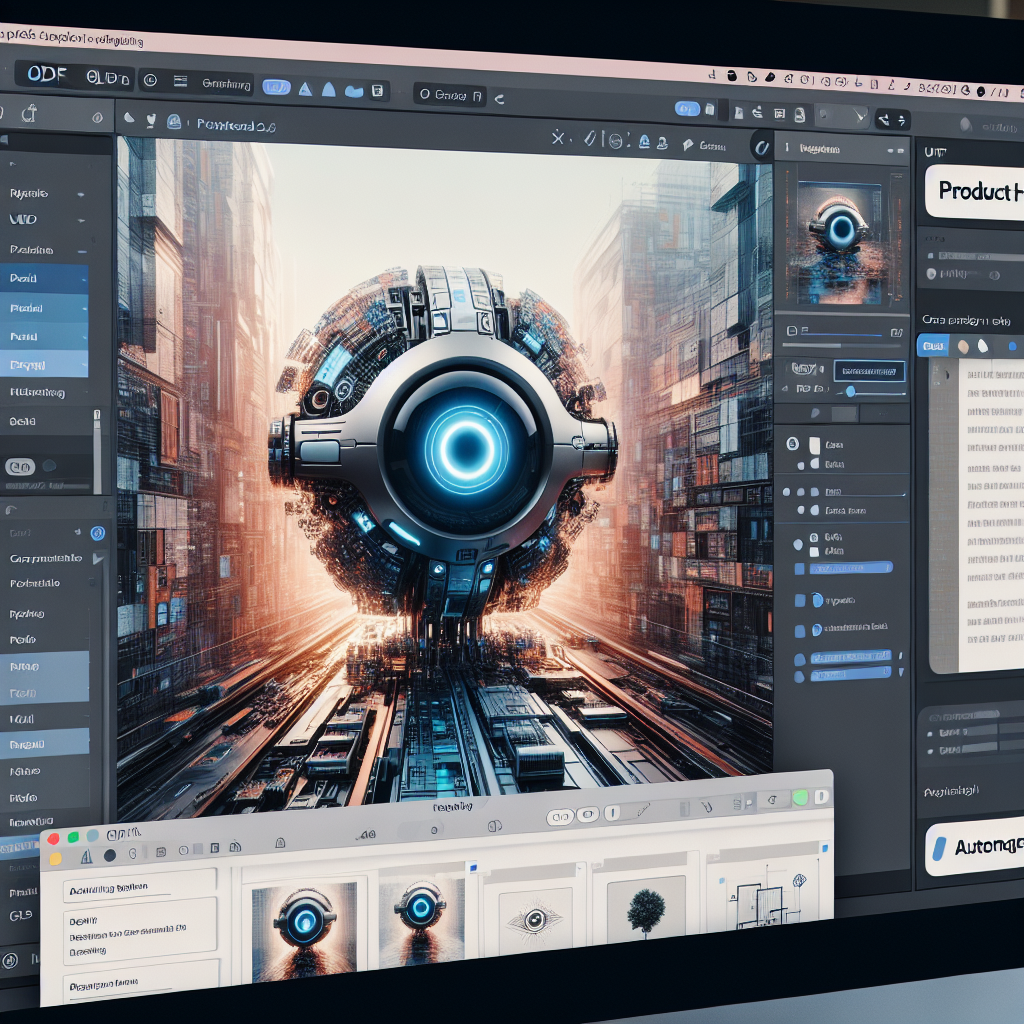The height and width of the screenshot is (1024, 1024).
Task: Select the first highlighted blue item in left sidebar
Action: 45,278
